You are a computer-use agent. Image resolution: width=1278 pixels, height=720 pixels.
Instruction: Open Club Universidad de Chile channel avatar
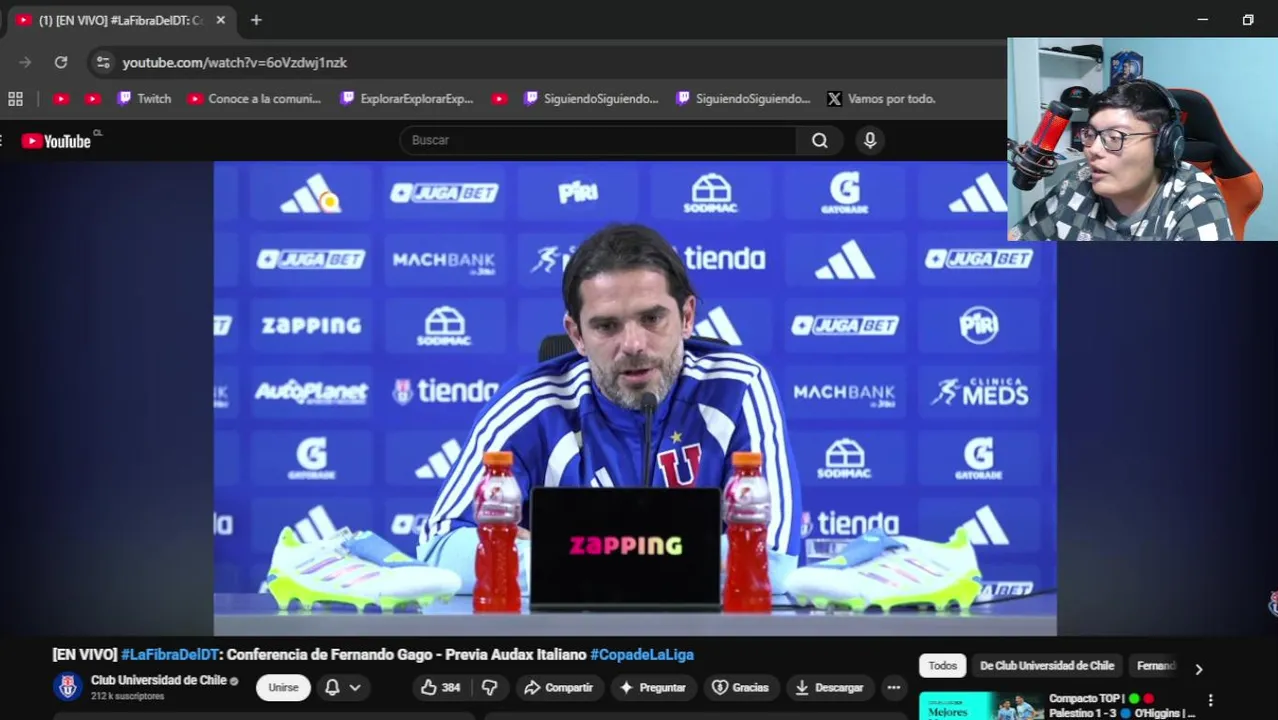tap(68, 687)
